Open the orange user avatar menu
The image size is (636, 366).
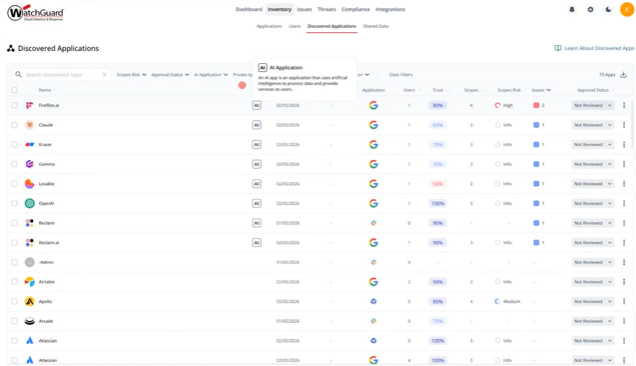[627, 9]
